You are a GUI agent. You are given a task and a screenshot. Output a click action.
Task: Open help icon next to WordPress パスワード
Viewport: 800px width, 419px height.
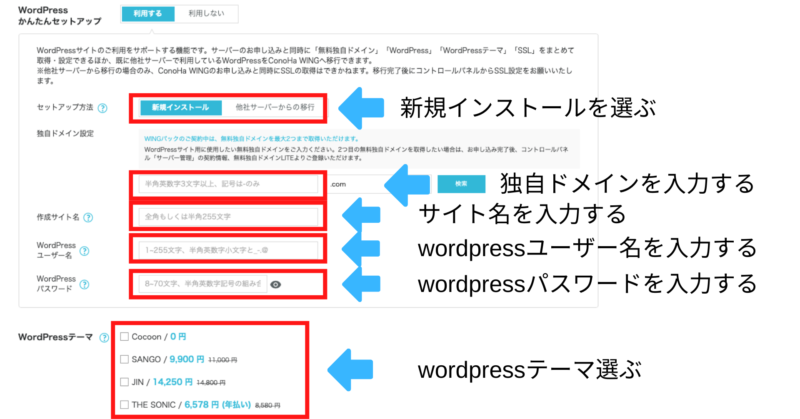[85, 284]
